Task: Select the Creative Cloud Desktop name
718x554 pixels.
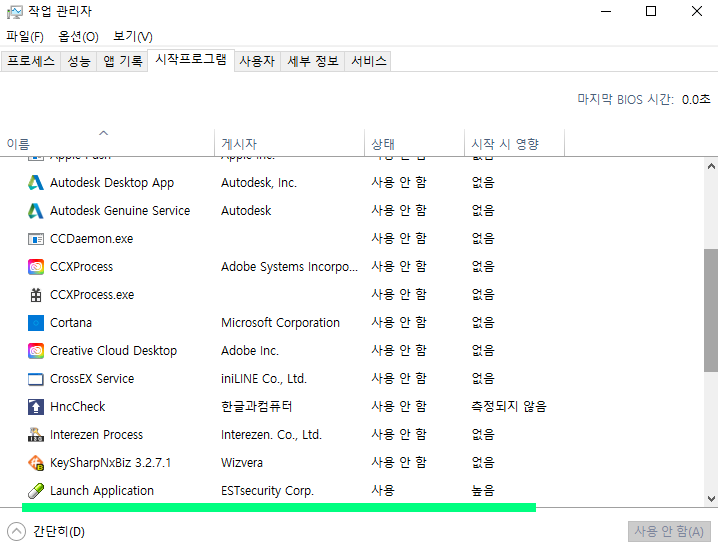Action: coord(114,351)
